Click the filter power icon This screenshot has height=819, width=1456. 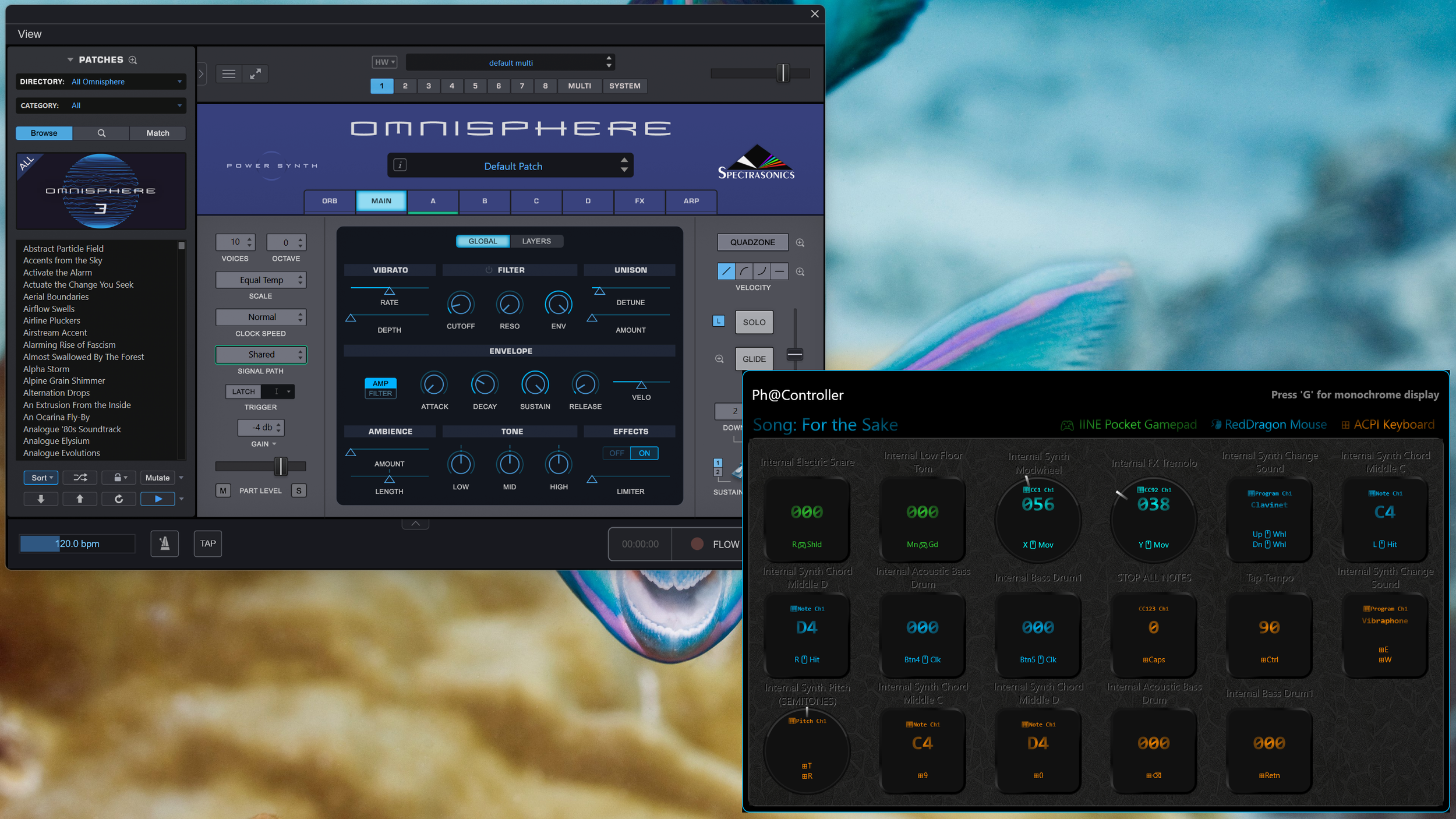[489, 270]
